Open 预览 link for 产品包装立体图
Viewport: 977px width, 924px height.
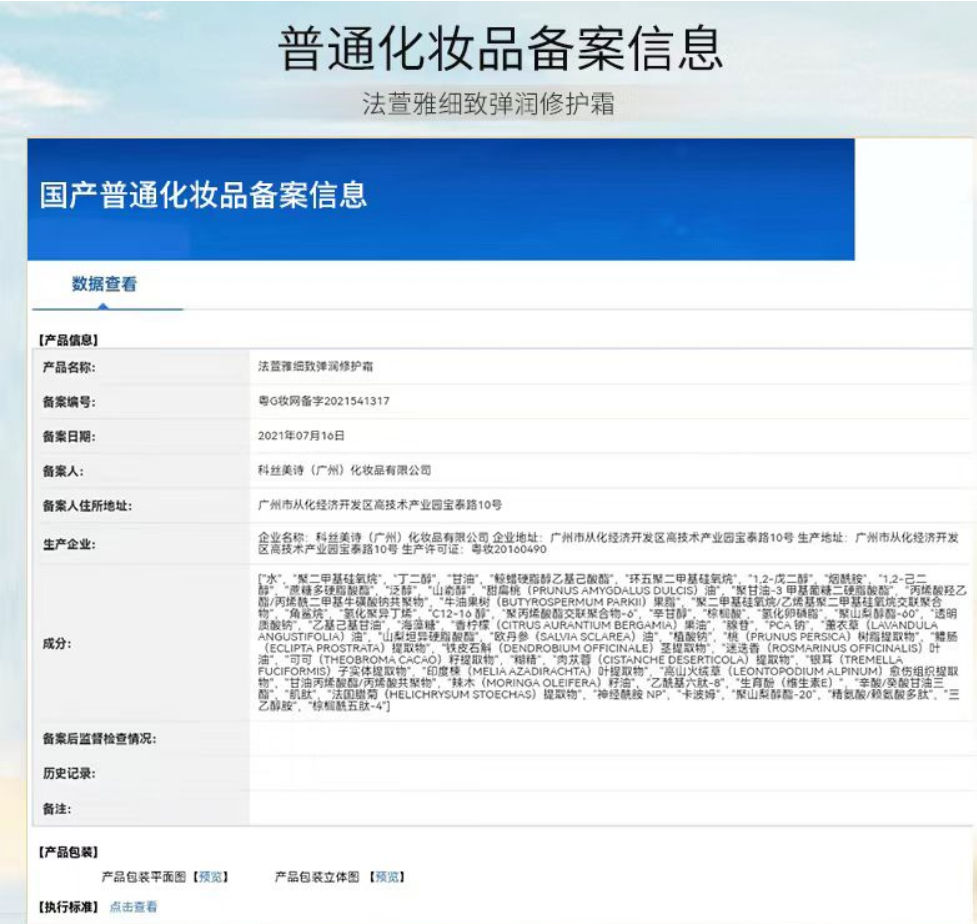(x=387, y=877)
